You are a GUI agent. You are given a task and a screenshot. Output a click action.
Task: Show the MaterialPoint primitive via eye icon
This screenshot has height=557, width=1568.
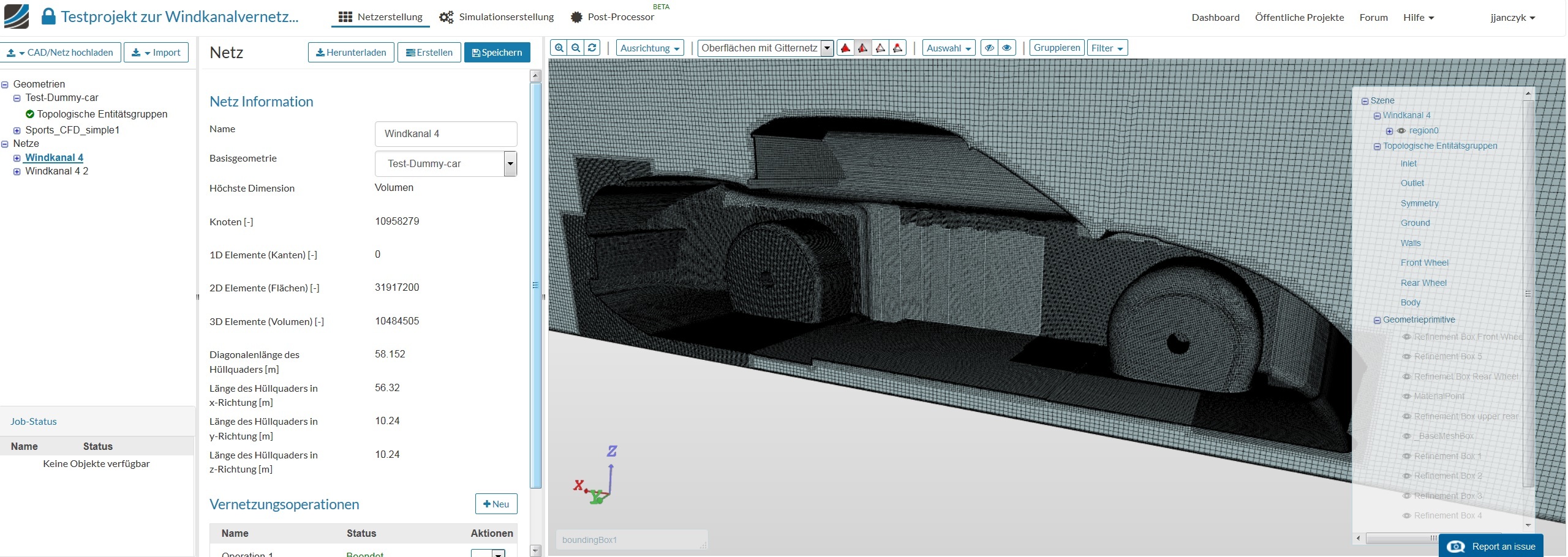tap(1407, 396)
